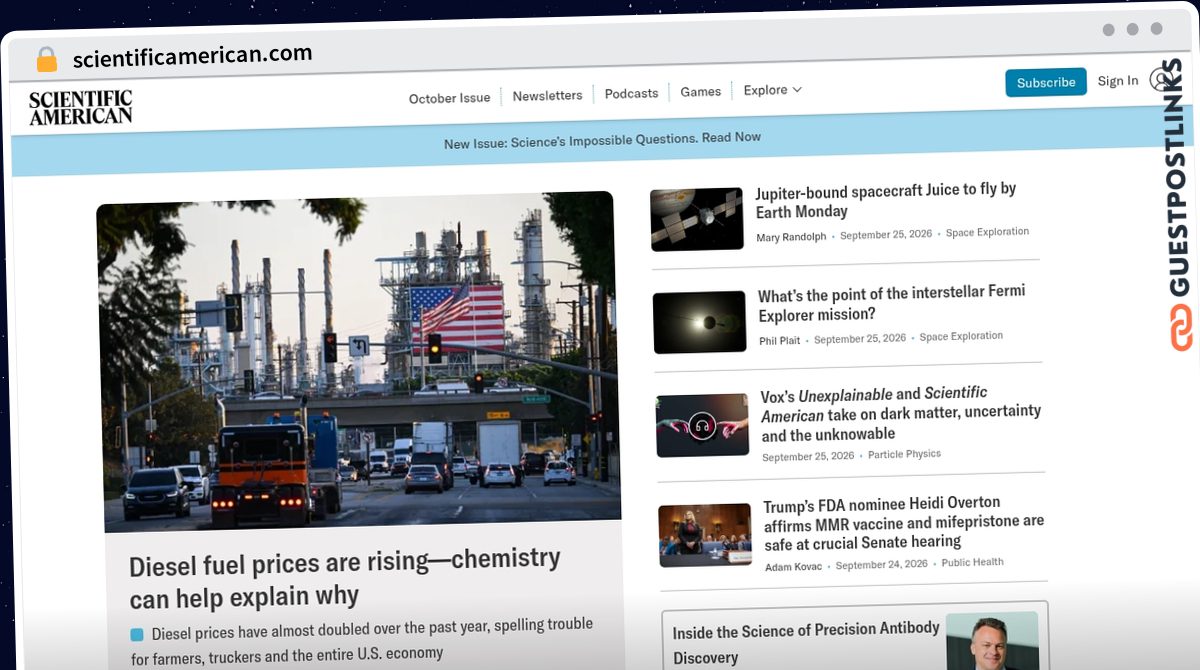Open the Public Health tag
Screen dimensions: 1200x670
click(973, 562)
